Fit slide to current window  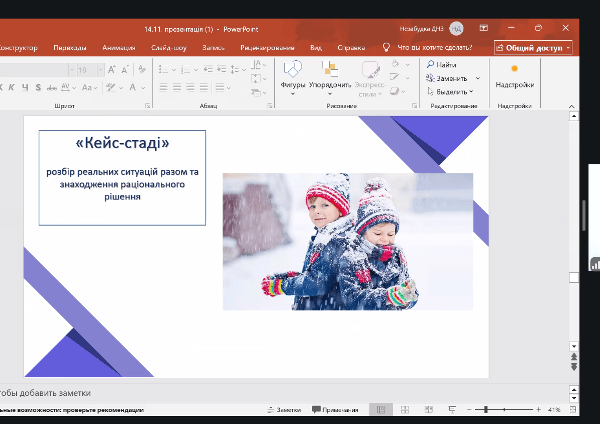click(x=575, y=410)
